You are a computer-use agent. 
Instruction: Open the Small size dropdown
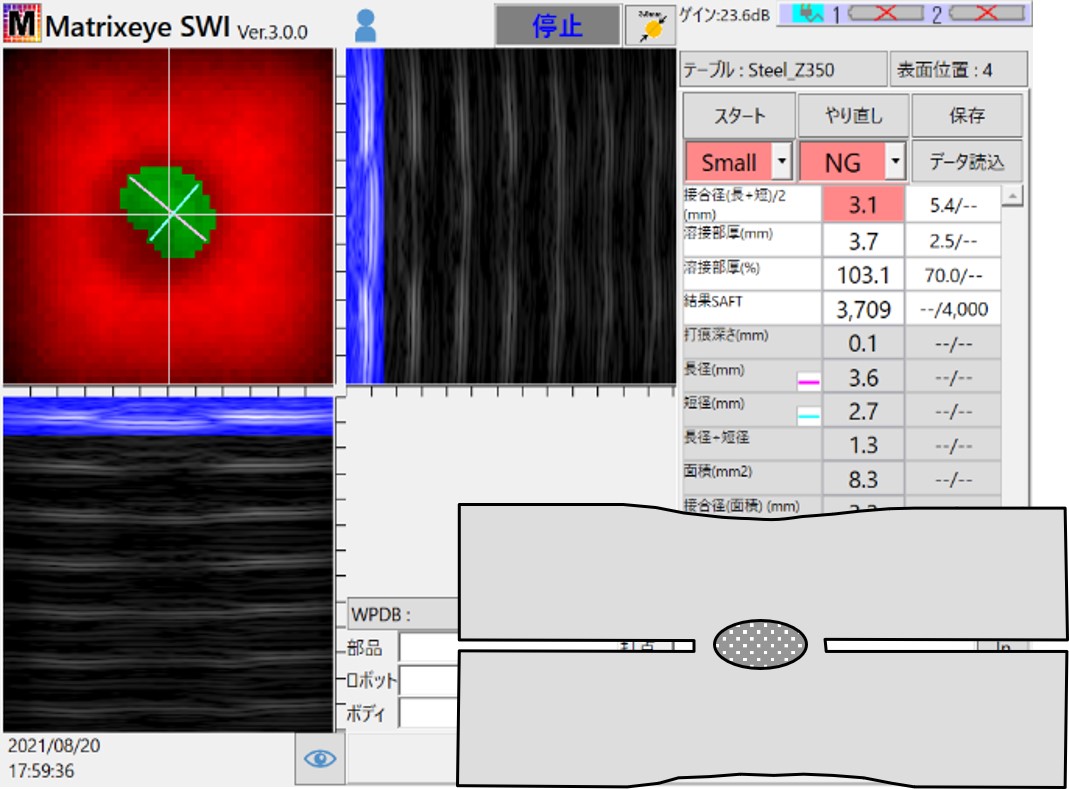pyautogui.click(x=782, y=162)
